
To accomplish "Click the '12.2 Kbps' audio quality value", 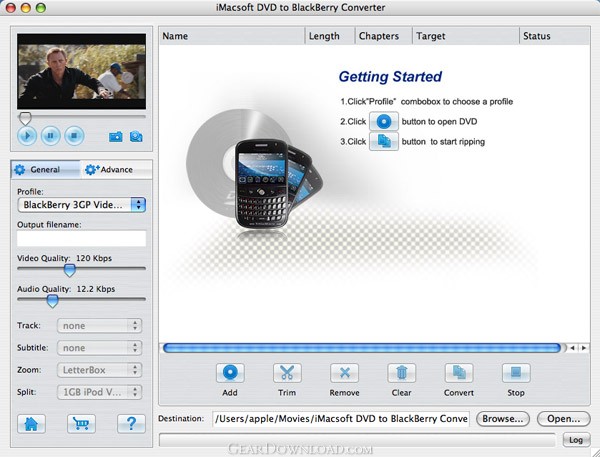I will pos(96,289).
